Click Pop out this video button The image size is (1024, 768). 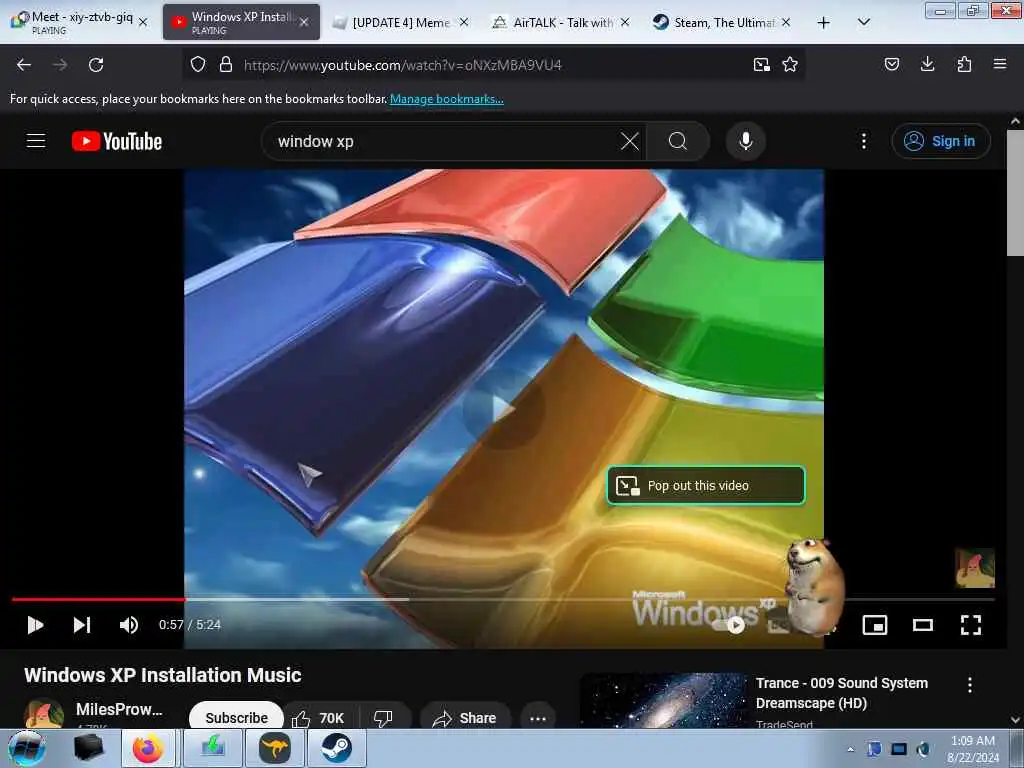point(706,485)
